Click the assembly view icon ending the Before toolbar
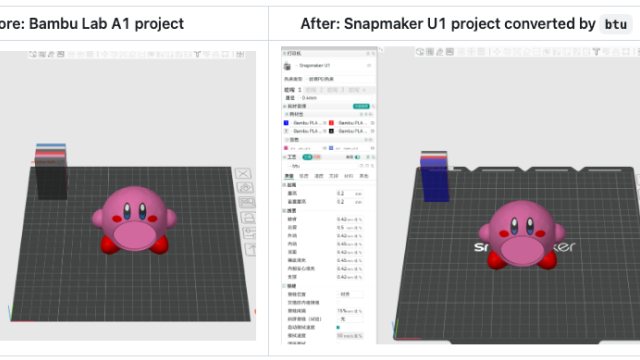Screen dimensions: 640x360 tap(240, 54)
